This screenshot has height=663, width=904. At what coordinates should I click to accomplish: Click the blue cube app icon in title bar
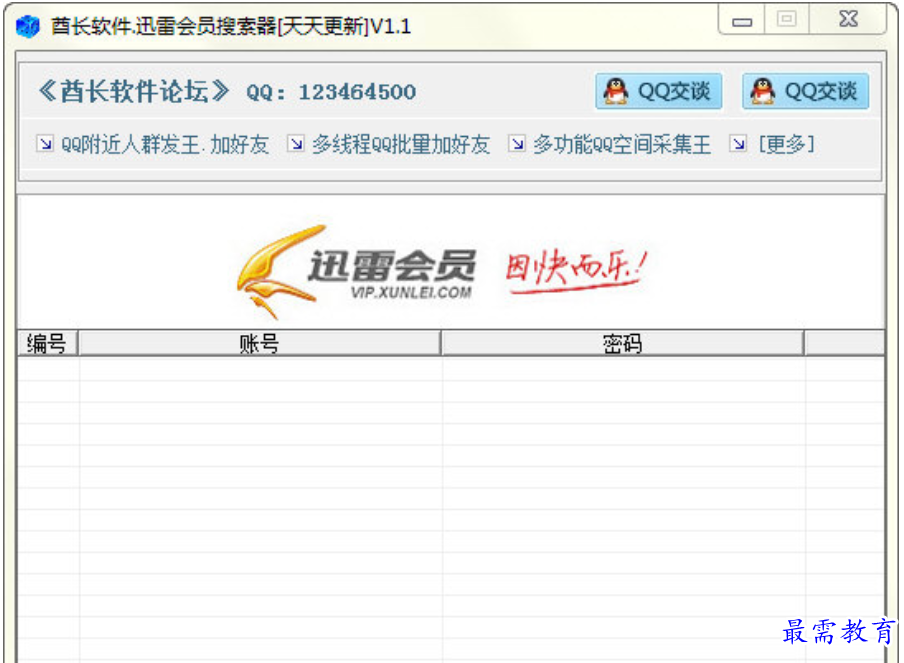tap(28, 26)
